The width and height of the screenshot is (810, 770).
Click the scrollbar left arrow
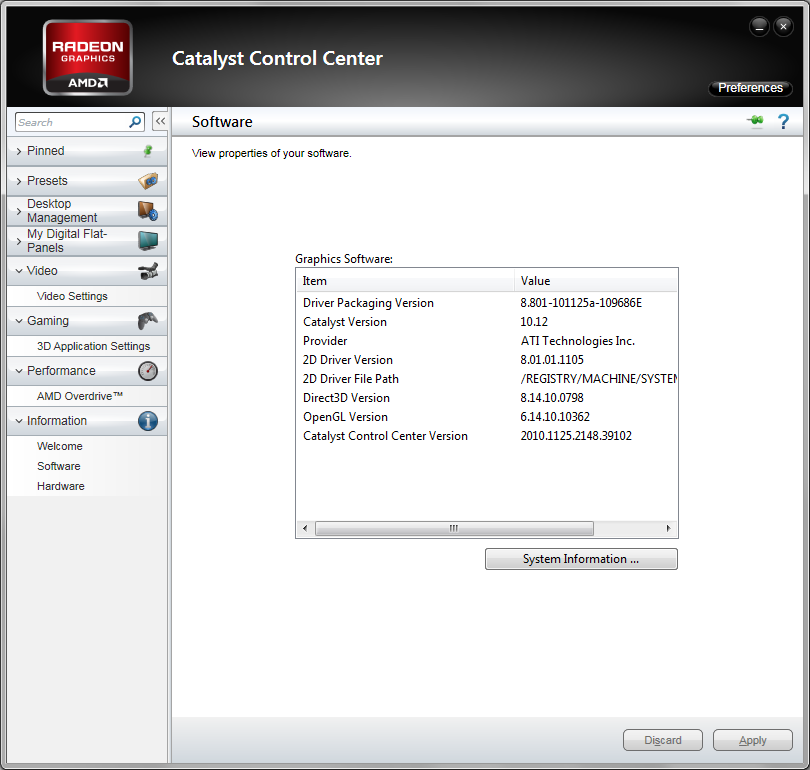click(305, 528)
